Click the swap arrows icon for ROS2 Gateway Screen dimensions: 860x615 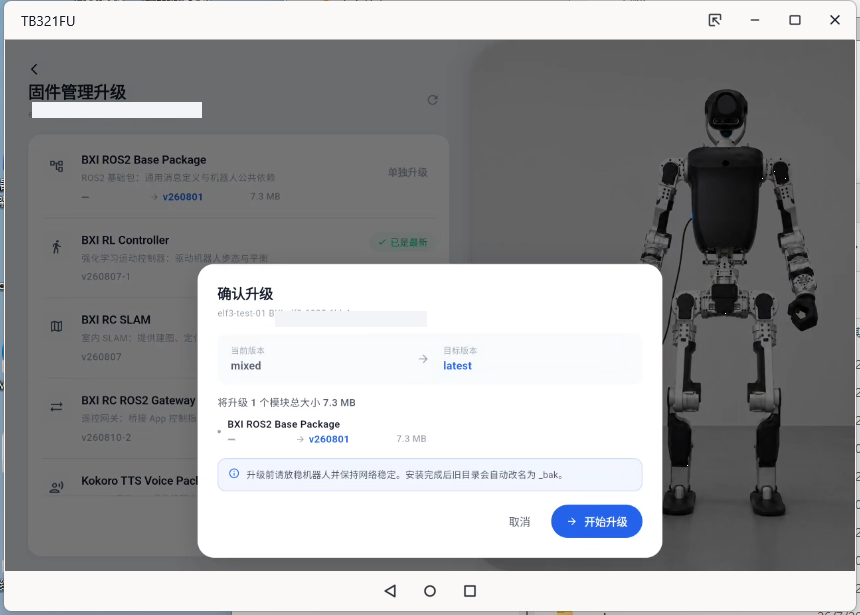click(56, 407)
